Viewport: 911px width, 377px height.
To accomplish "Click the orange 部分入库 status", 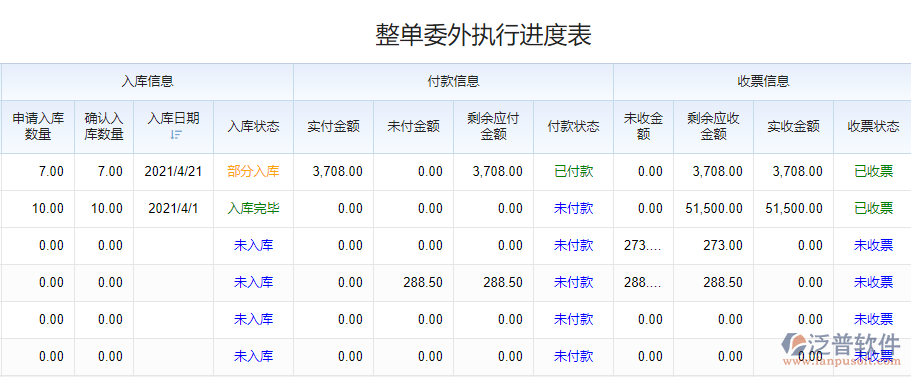I will [x=253, y=171].
